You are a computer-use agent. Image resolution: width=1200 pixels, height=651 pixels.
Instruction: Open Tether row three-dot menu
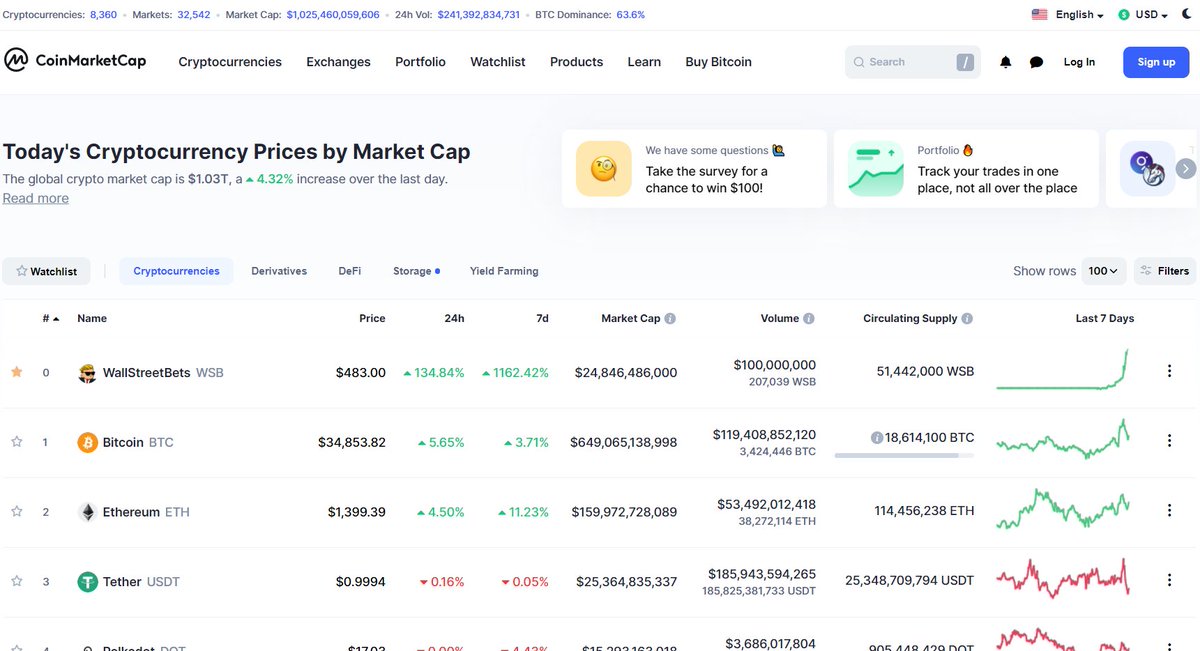(x=1169, y=580)
